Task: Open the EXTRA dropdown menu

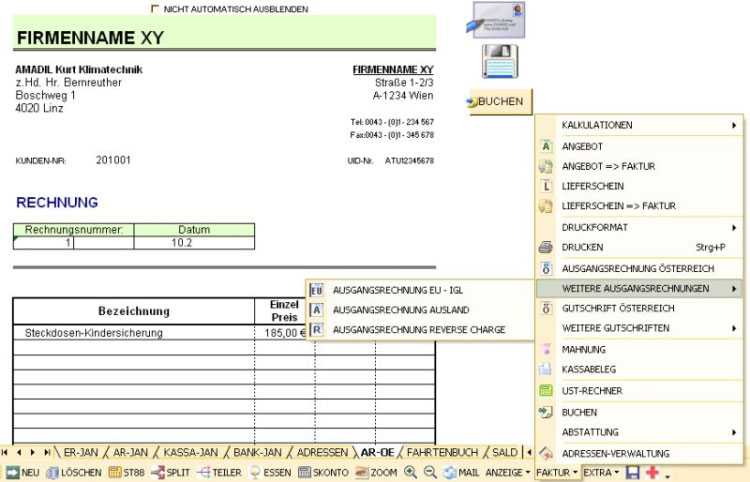Action: click(x=601, y=472)
